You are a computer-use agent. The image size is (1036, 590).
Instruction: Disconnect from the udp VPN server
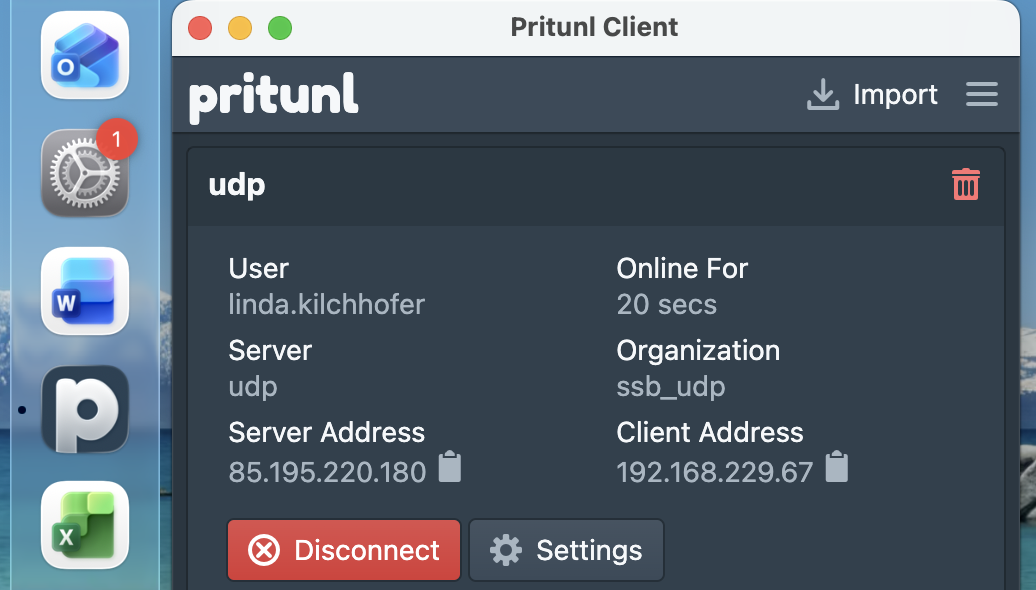point(344,550)
